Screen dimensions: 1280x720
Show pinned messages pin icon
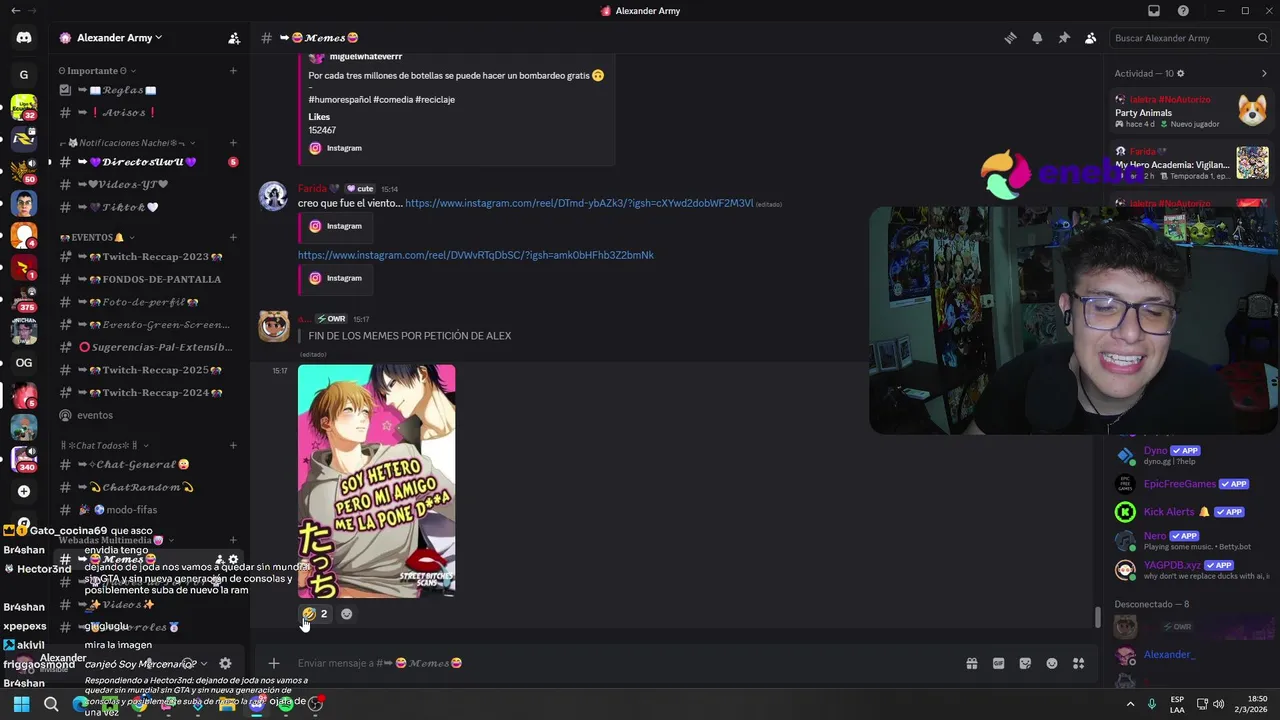(1064, 38)
